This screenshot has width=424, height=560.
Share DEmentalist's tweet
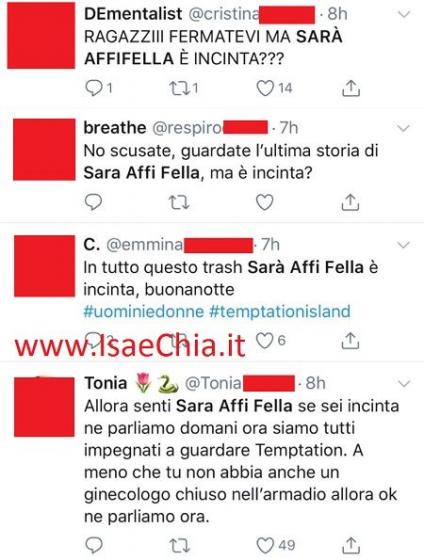350,88
